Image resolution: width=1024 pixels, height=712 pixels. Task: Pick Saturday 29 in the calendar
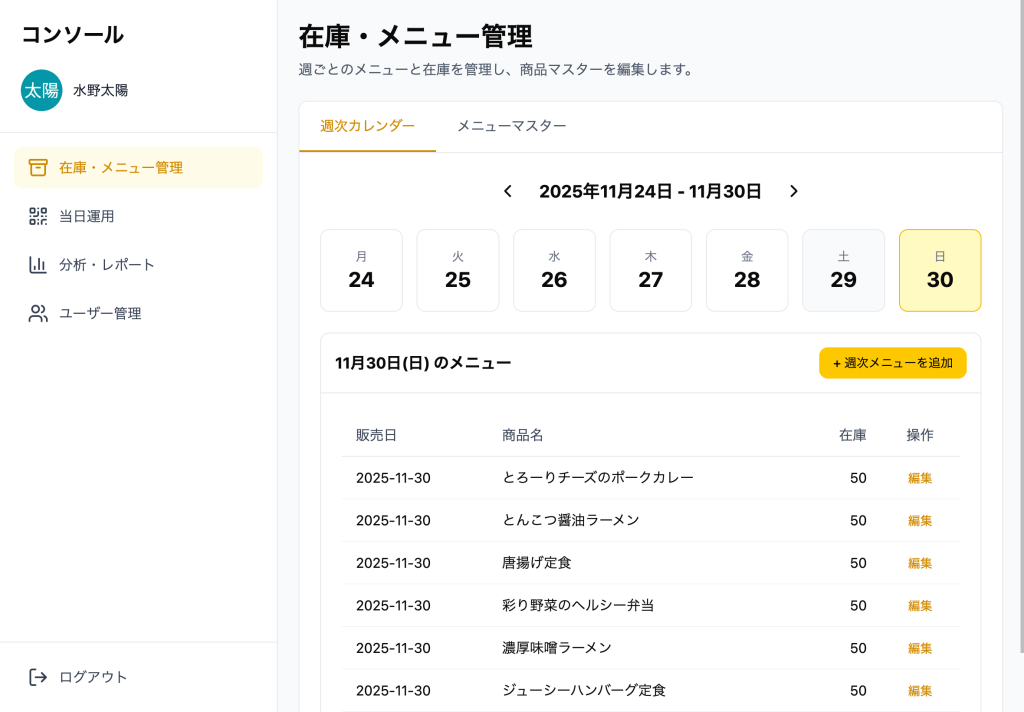click(x=843, y=270)
